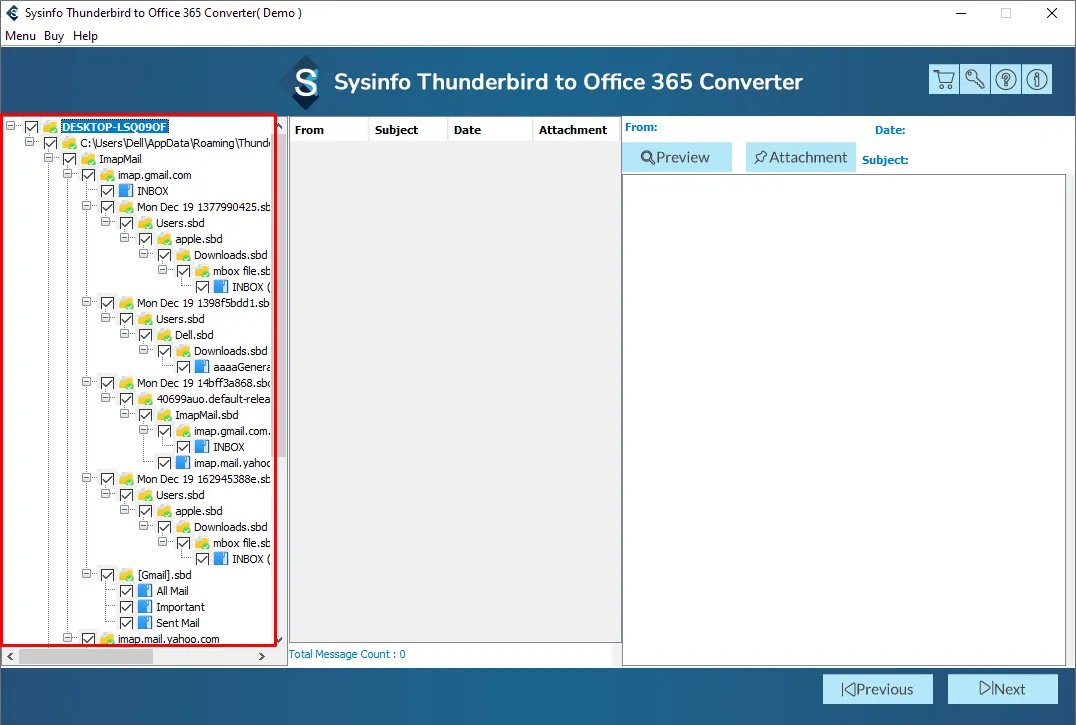Click the shopping cart buy icon

pos(943,80)
